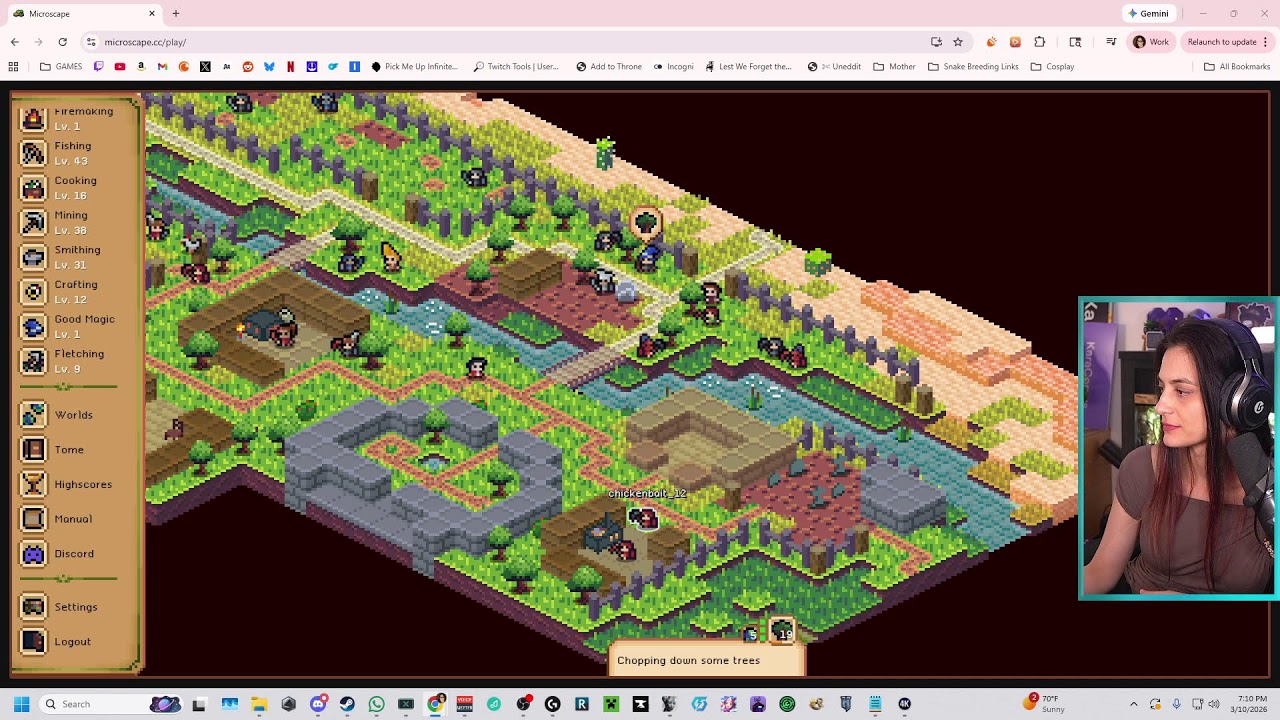
Task: Open the YouTube bookmark icon
Action: coord(120,67)
